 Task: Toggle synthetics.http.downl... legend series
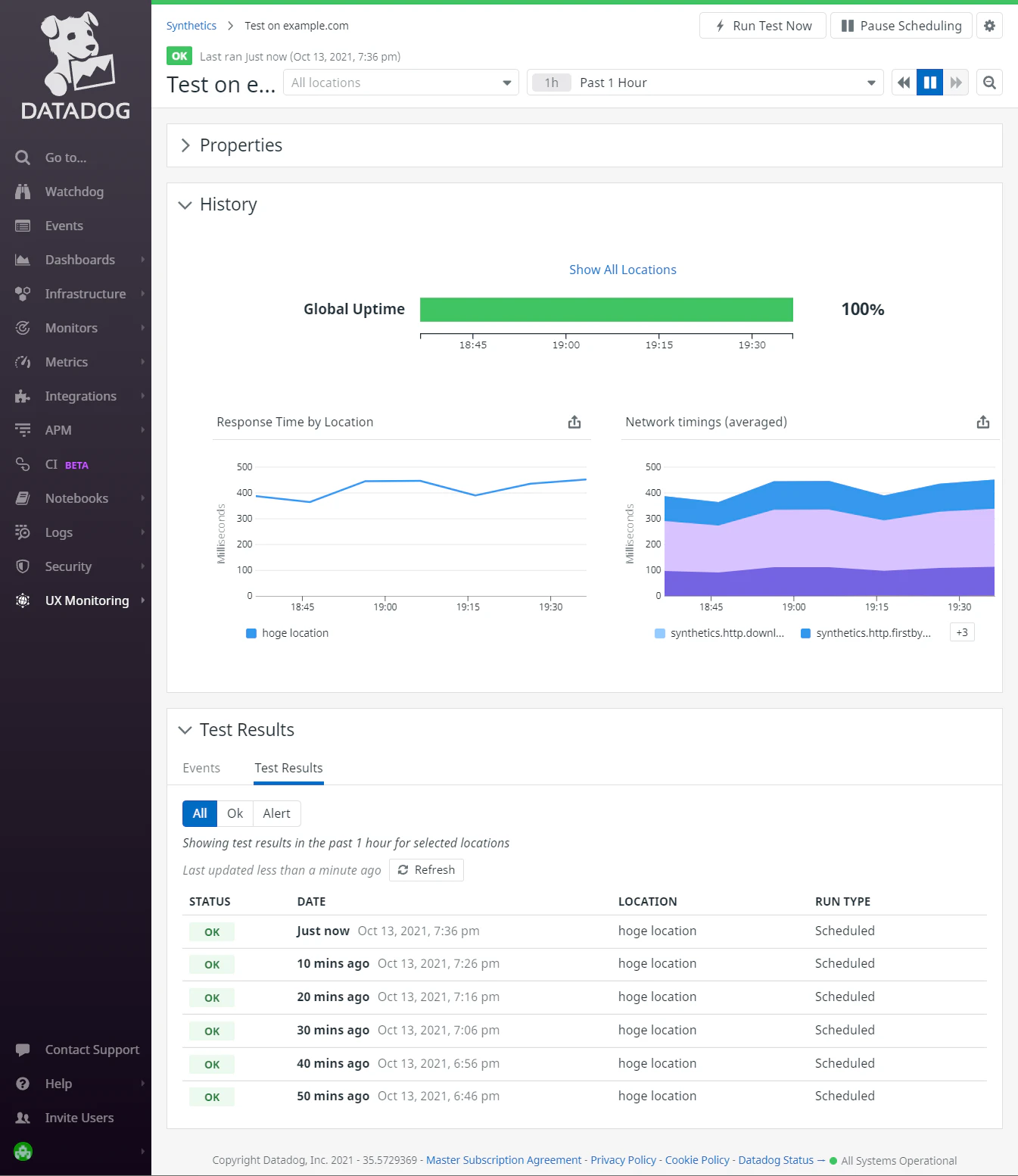pyautogui.click(x=720, y=633)
